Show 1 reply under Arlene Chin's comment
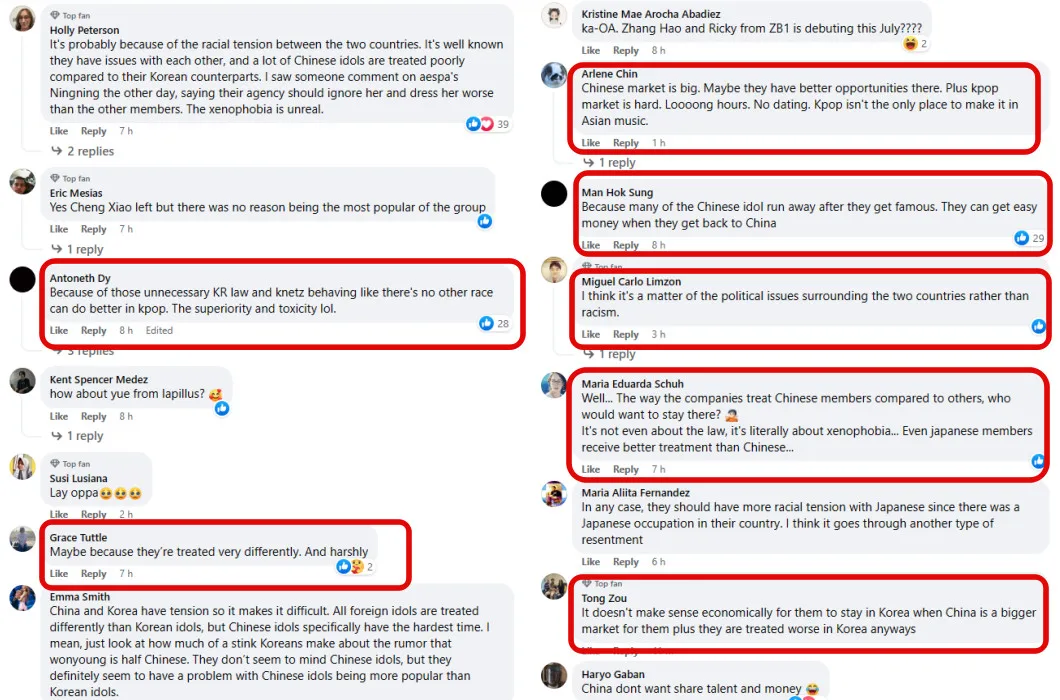The width and height of the screenshot is (1060, 700). 616,162
